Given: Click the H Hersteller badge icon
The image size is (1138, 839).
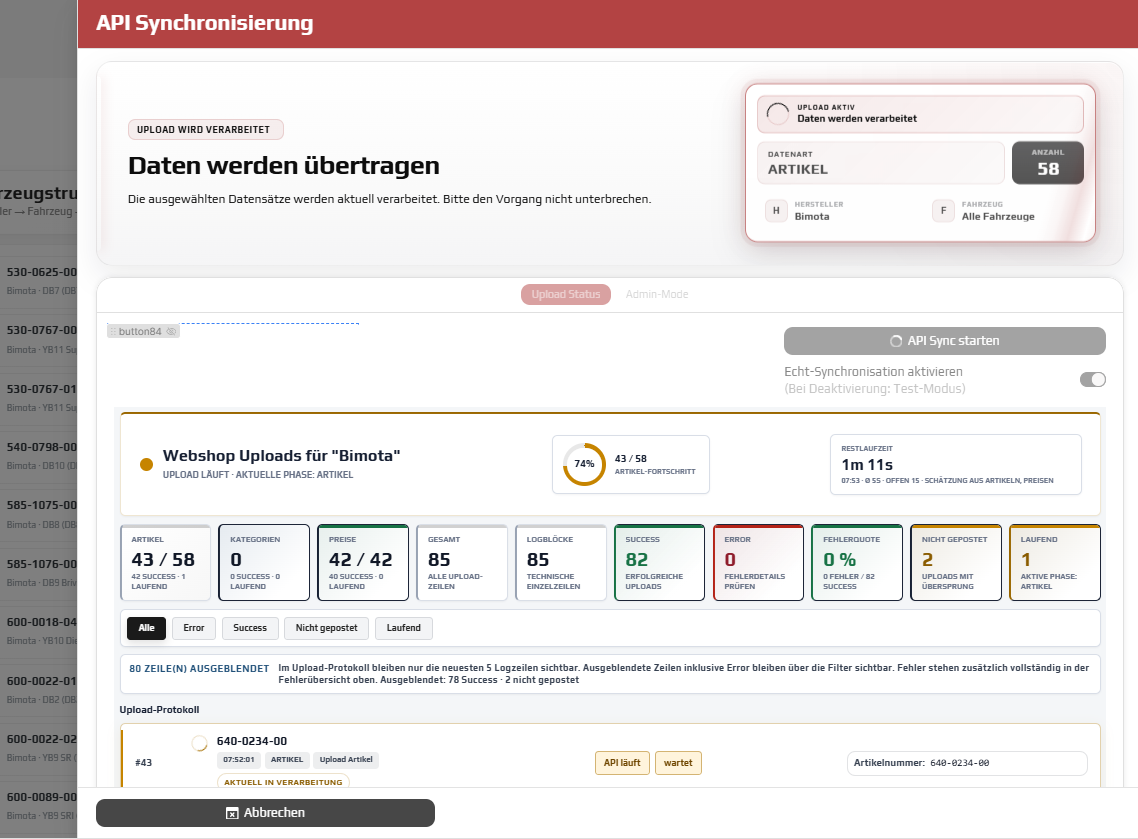Looking at the screenshot, I should click(776, 210).
